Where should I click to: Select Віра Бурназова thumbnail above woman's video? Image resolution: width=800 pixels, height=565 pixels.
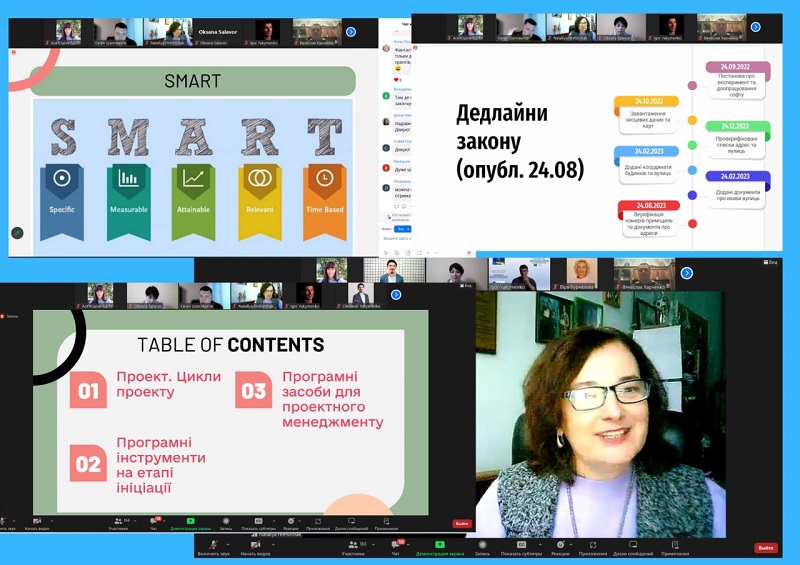tap(582, 274)
